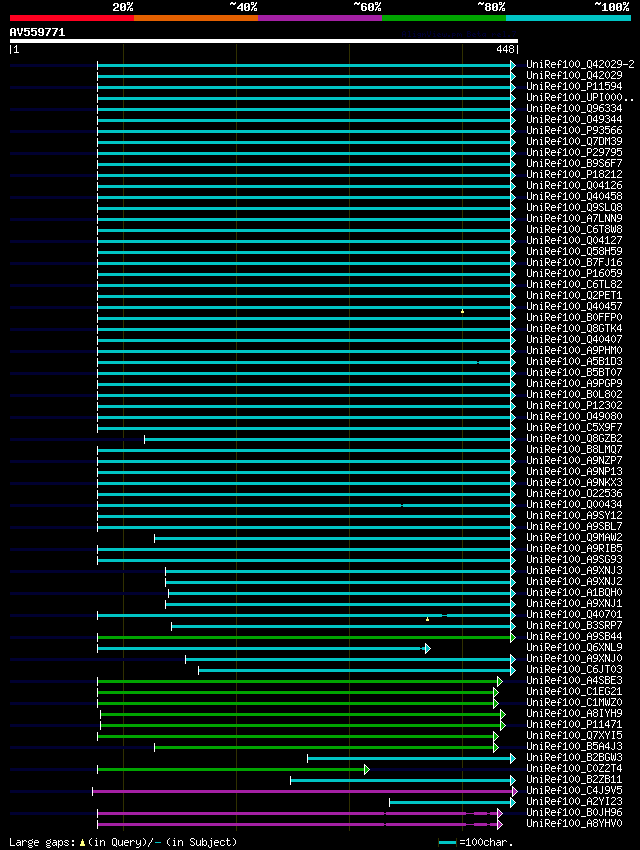Image resolution: width=640 pixels, height=850 pixels.
Task: Select the UniRef100_P11471 label
Action: click(x=574, y=725)
